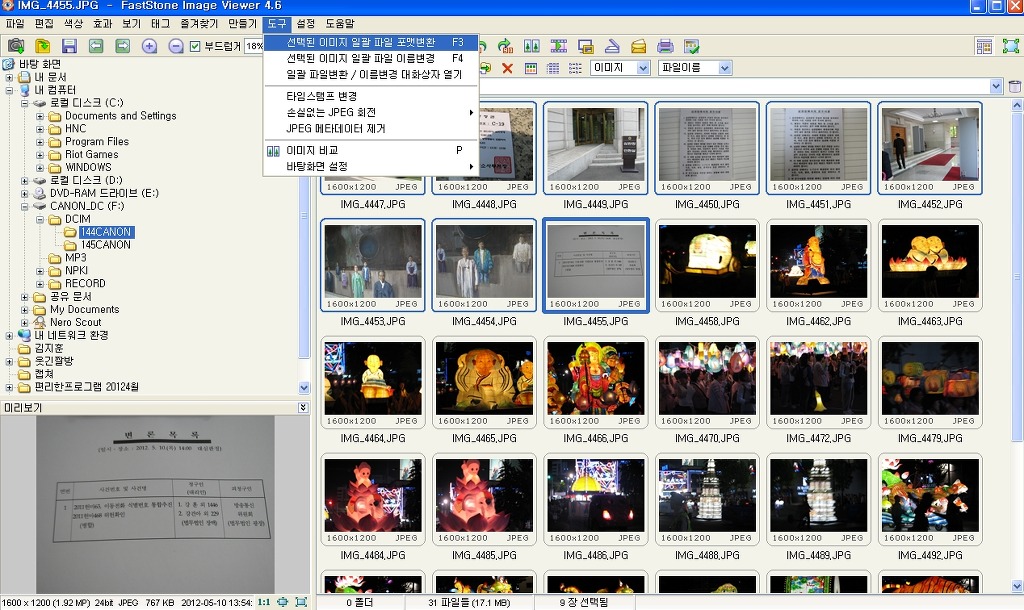The width and height of the screenshot is (1024, 610).
Task: Click the blue floppy disk Save icon
Action: 69,46
